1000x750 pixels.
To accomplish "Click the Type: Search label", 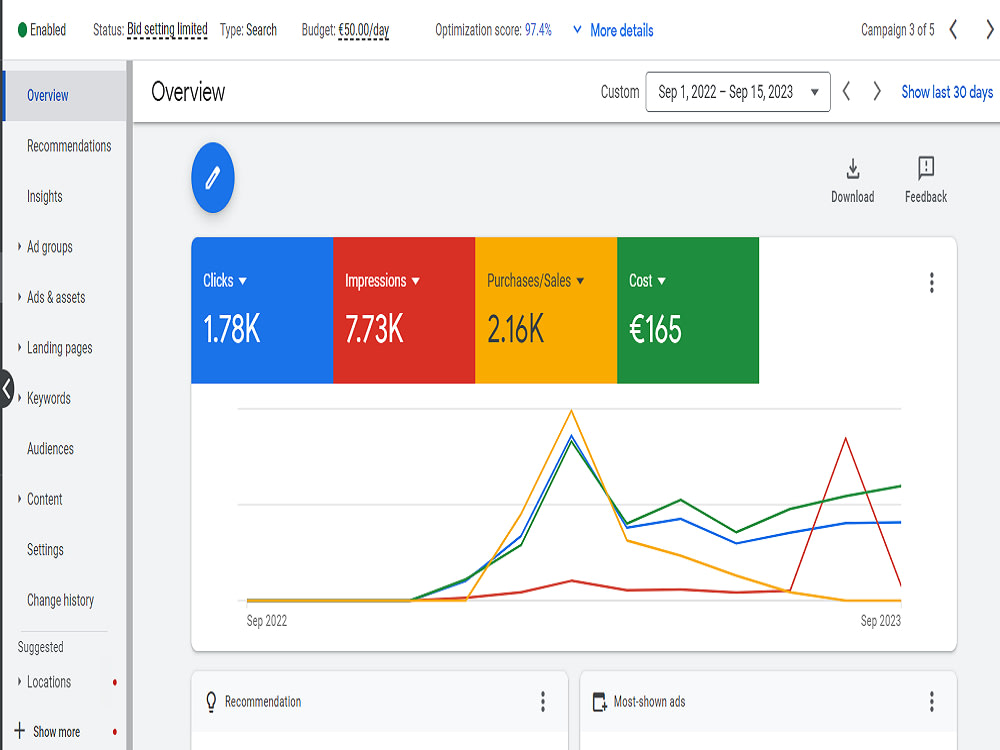I will point(248,29).
